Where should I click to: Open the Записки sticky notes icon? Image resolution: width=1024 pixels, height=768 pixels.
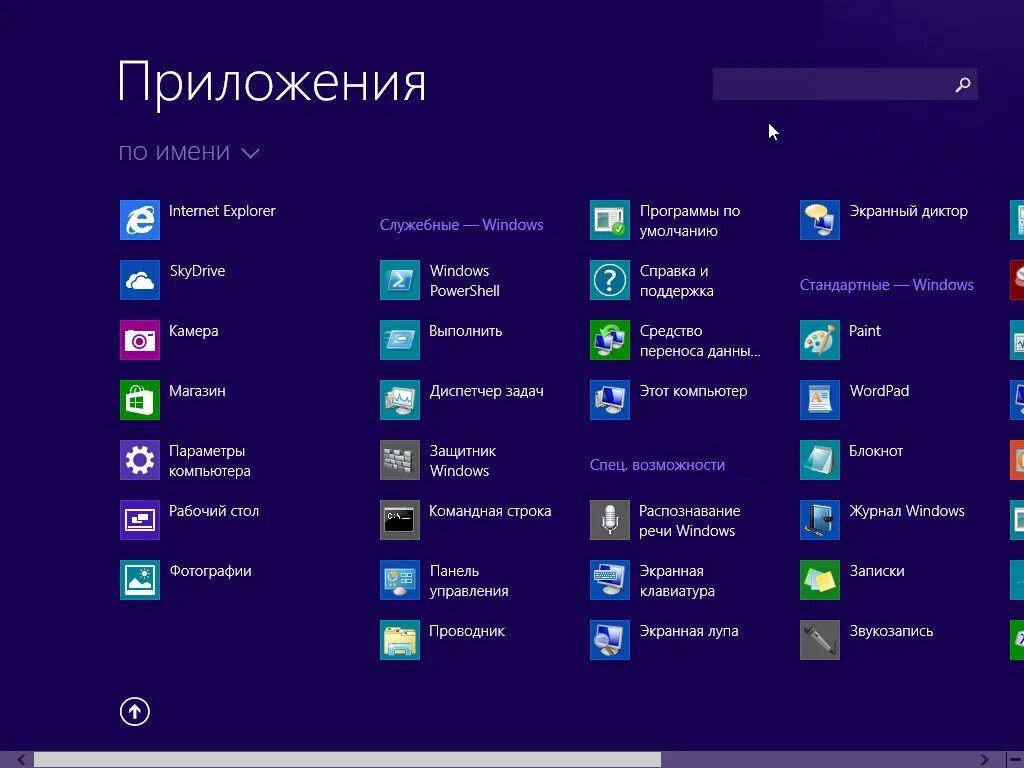tap(820, 580)
